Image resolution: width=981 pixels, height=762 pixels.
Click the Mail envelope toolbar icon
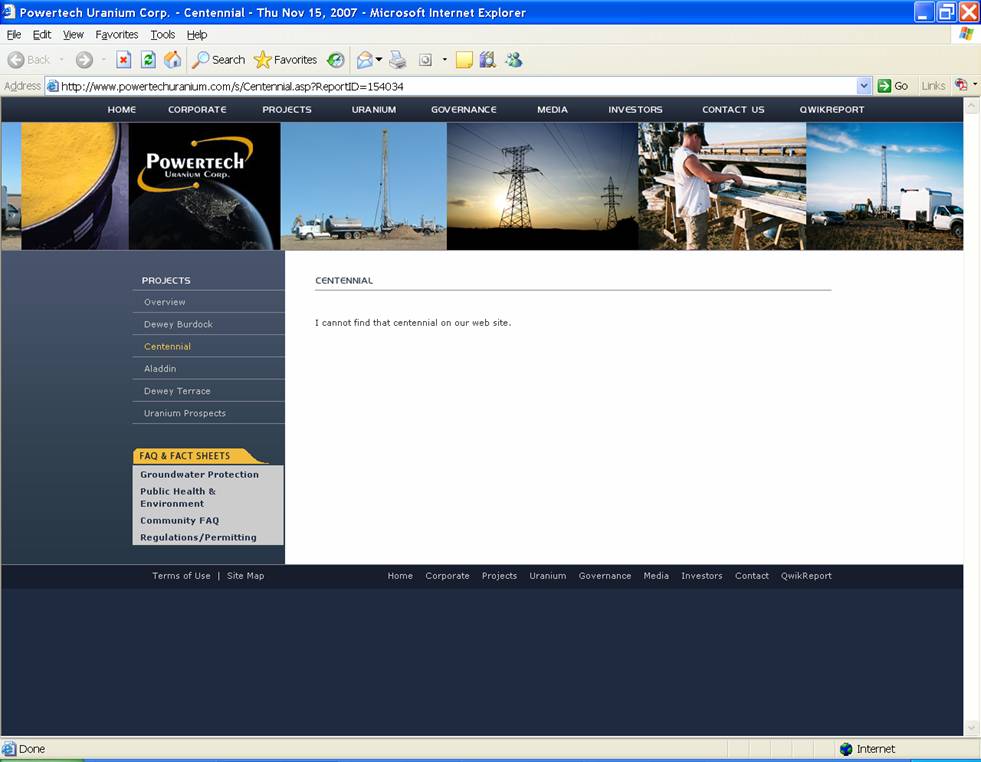click(365, 60)
